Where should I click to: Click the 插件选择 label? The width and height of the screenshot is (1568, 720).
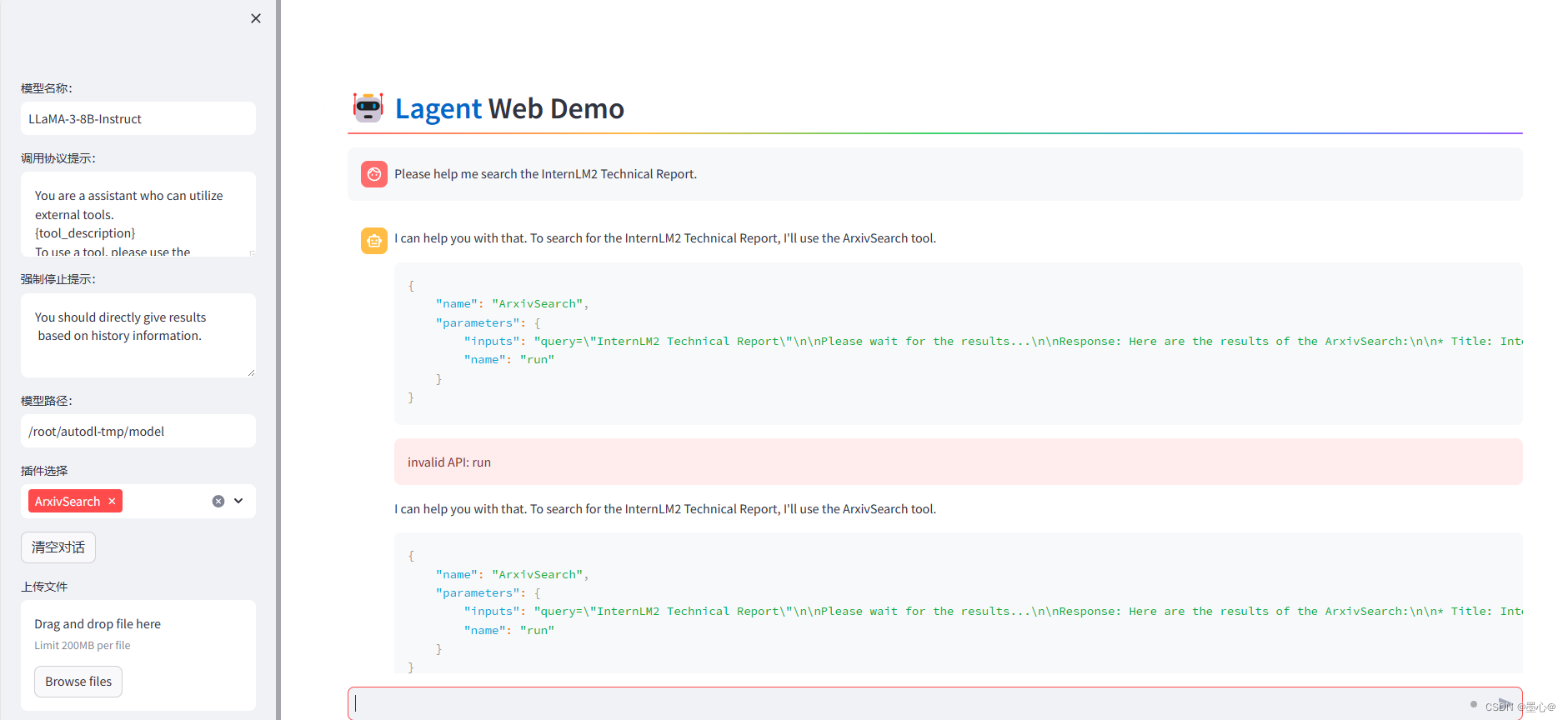(44, 471)
